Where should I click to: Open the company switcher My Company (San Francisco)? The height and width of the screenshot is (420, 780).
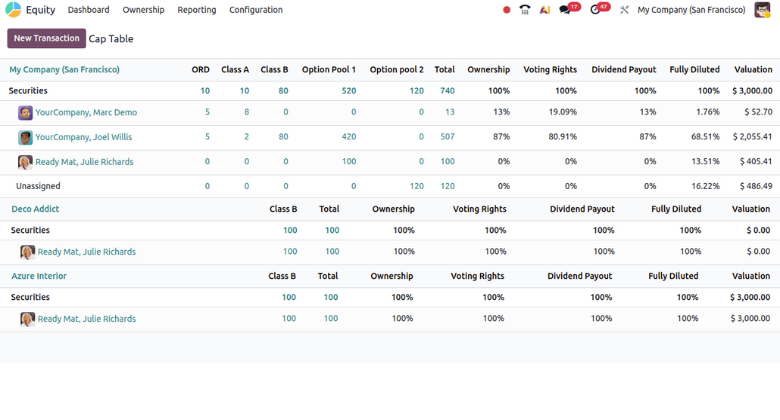[x=691, y=10]
